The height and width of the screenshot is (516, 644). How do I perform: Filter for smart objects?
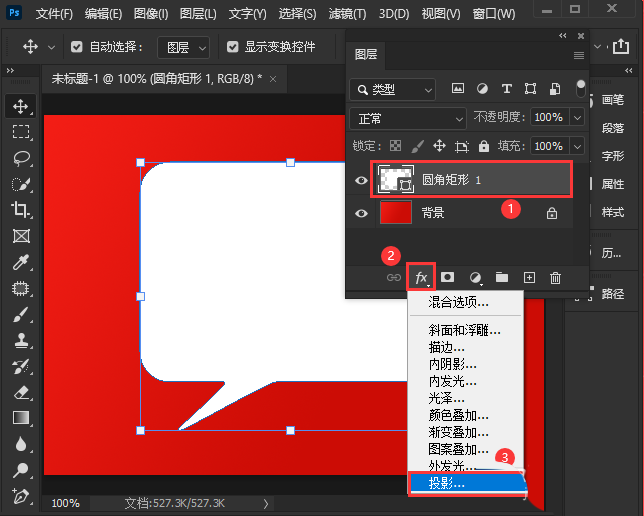(555, 88)
